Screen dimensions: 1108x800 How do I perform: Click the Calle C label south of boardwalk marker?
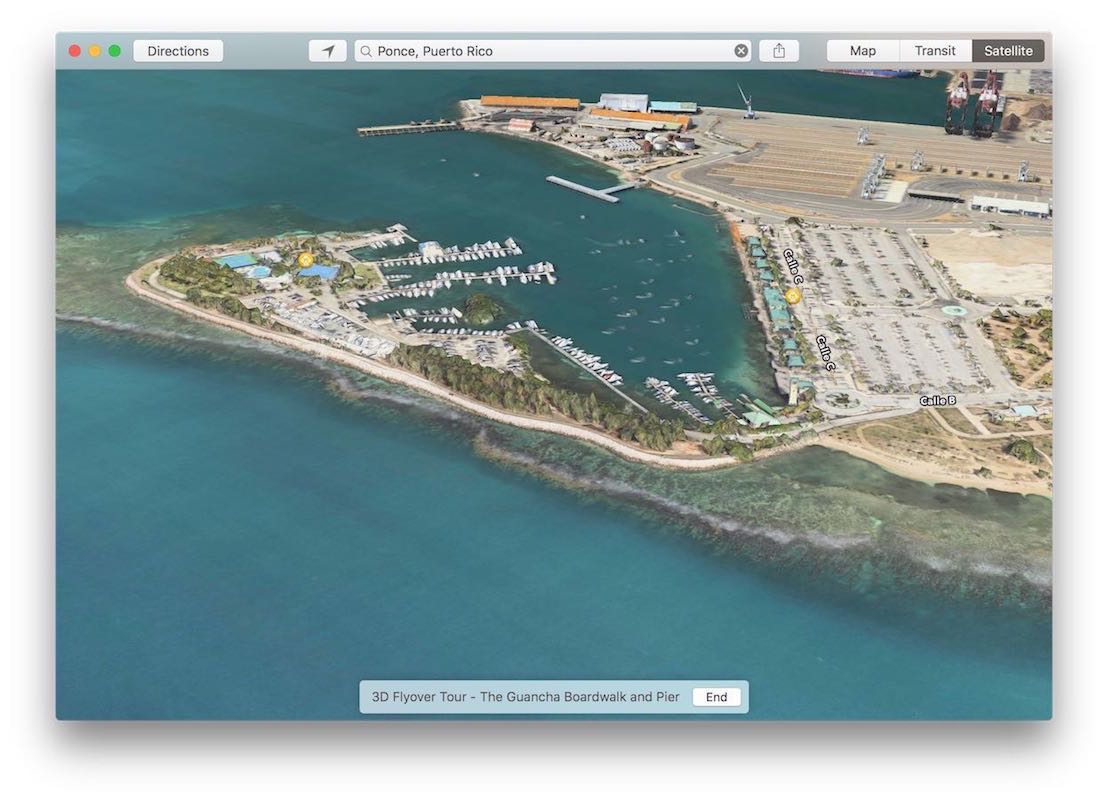tap(826, 353)
